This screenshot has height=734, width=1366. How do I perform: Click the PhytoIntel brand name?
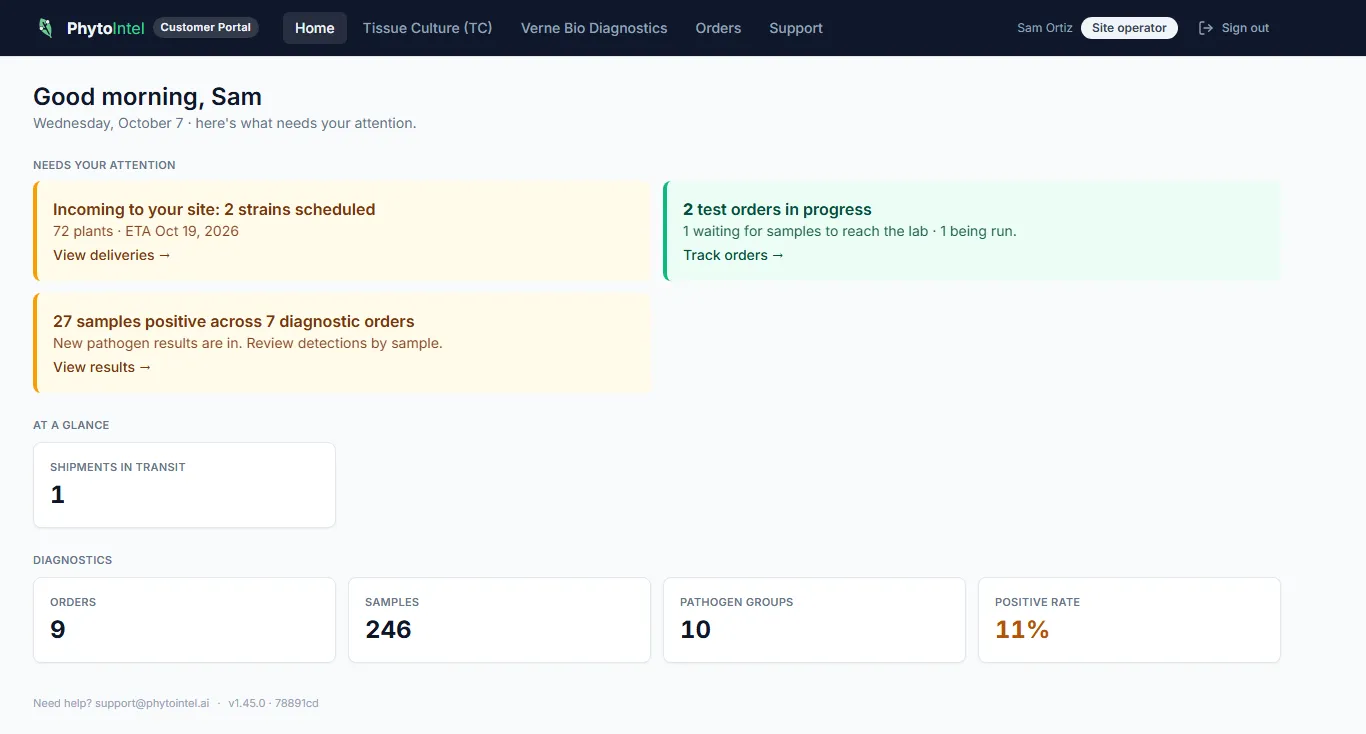click(x=106, y=28)
